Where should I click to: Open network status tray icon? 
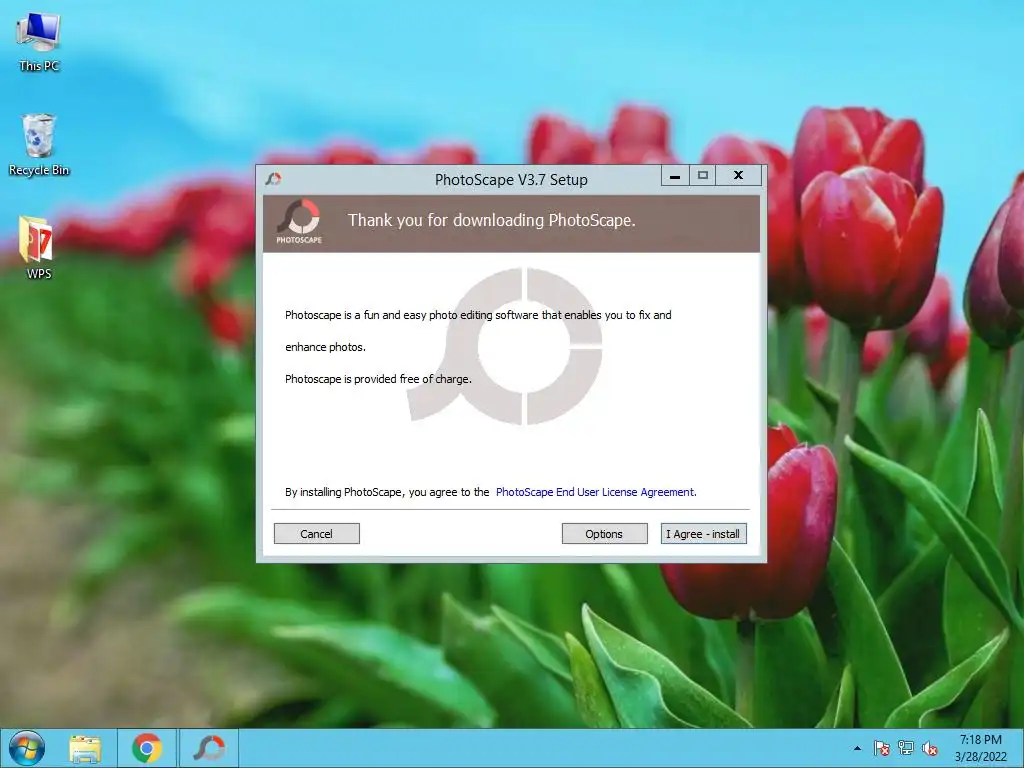(906, 748)
